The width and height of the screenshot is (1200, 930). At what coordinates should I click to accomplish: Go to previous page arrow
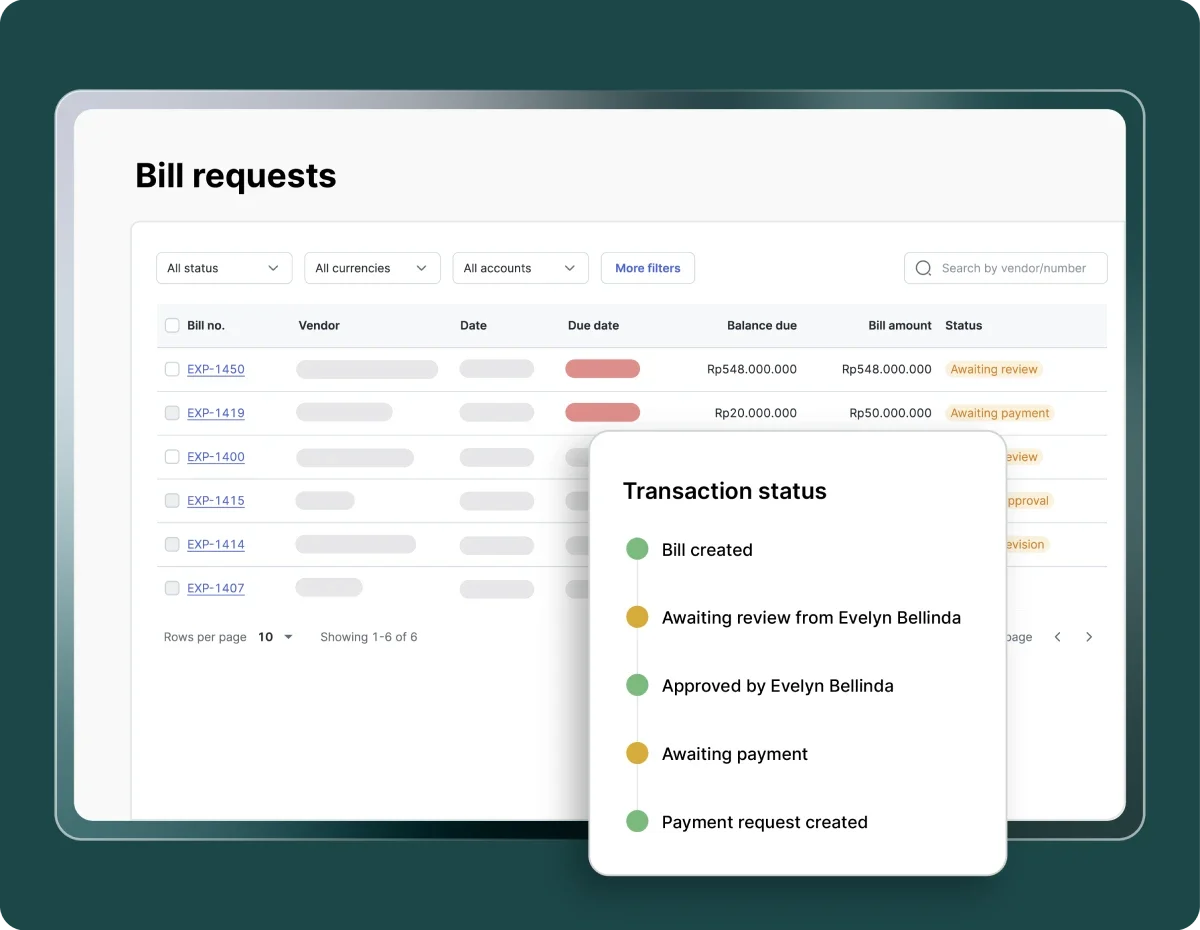coord(1057,637)
